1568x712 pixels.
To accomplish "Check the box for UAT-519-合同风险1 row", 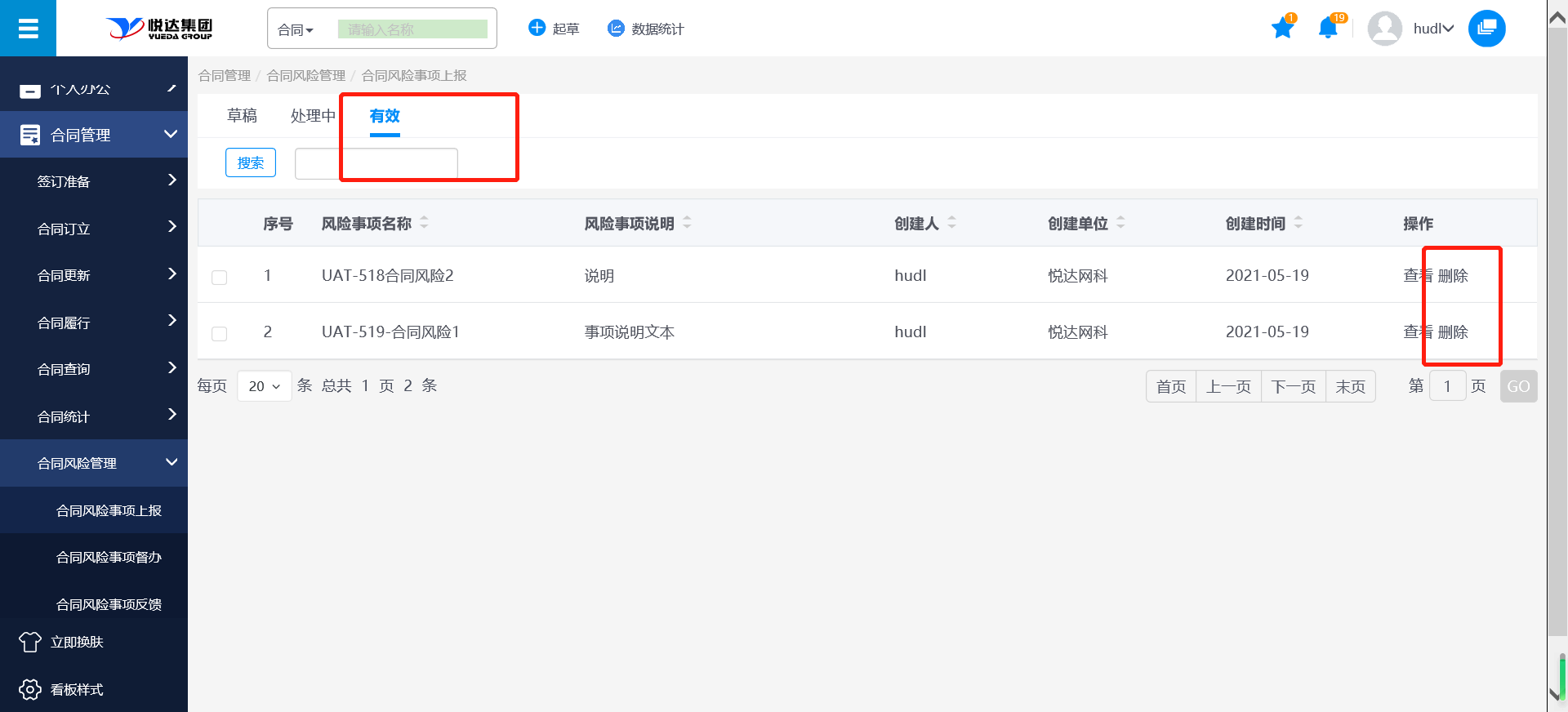I will click(x=219, y=334).
